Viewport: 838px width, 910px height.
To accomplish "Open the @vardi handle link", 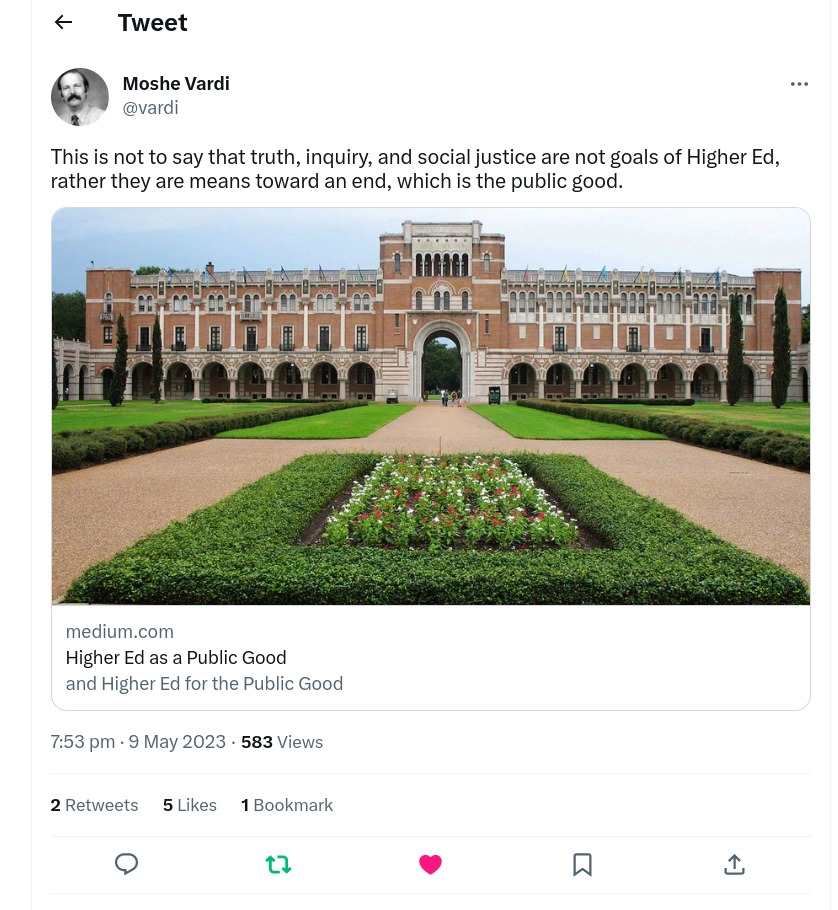I will click(x=150, y=108).
